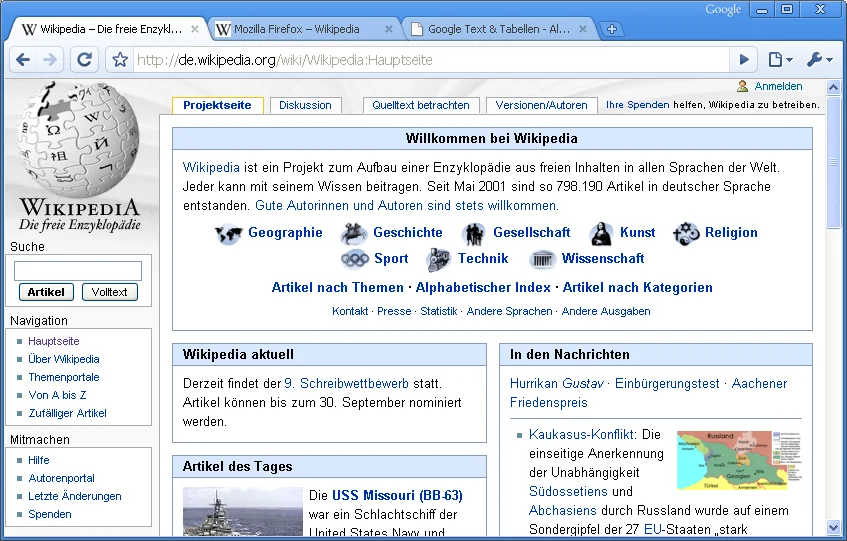Viewport: 847px width, 541px height.
Task: Click the browser Forward arrow button
Action: point(50,59)
